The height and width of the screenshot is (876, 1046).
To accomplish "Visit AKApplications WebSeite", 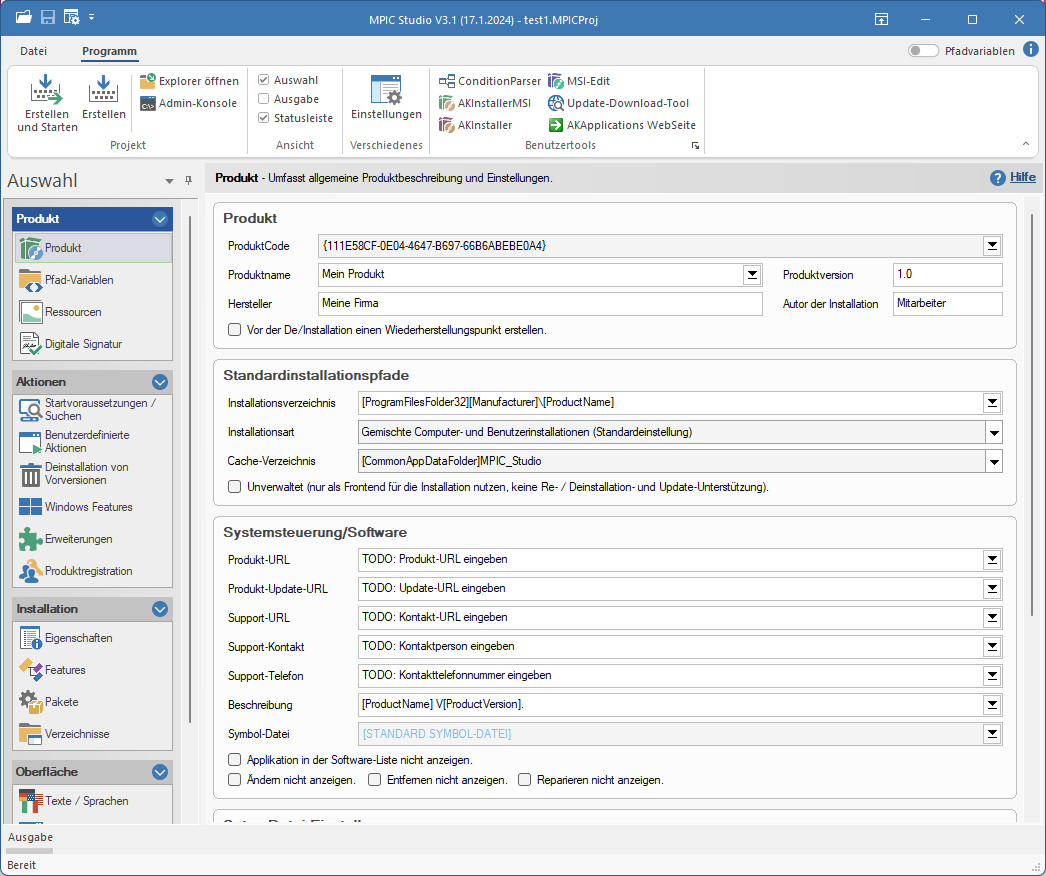I will pyautogui.click(x=622, y=125).
